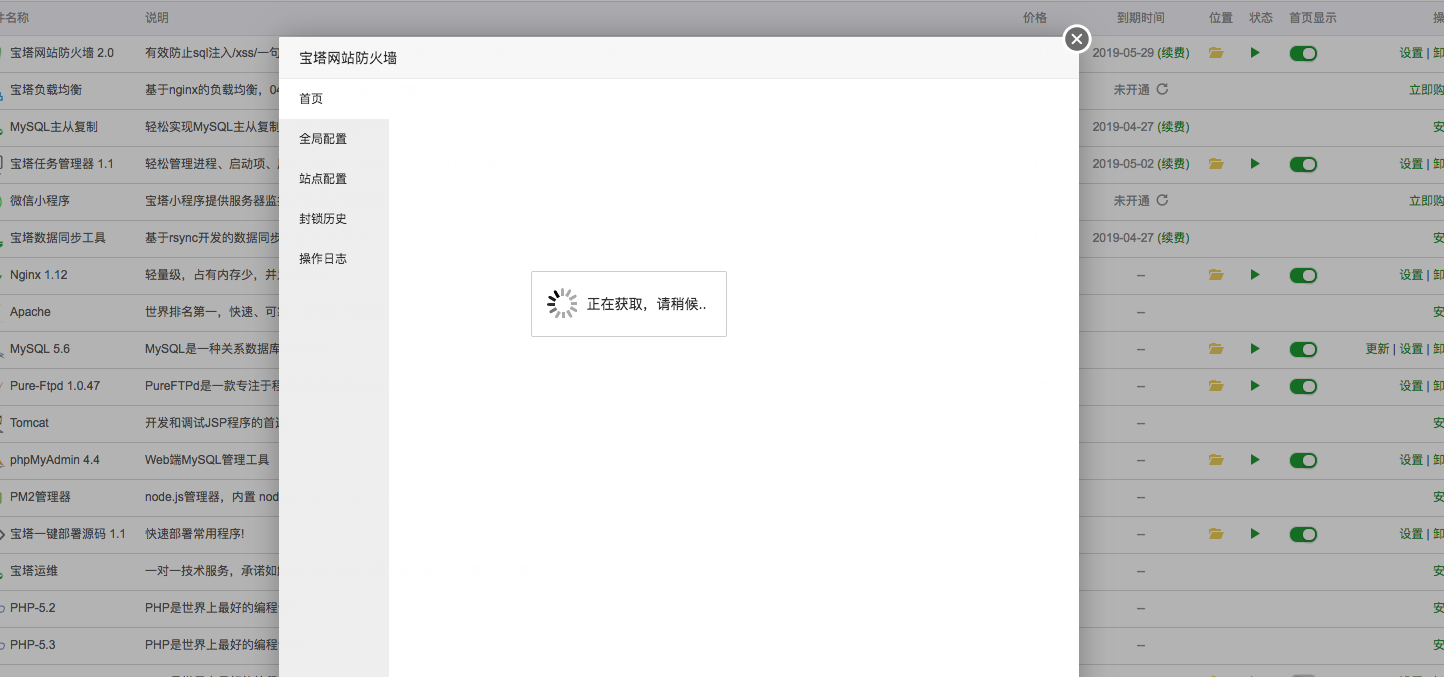Screen dimensions: 1444x677
Task: Select PHP-5.3 entry in plugin list
Action: (x=33, y=645)
